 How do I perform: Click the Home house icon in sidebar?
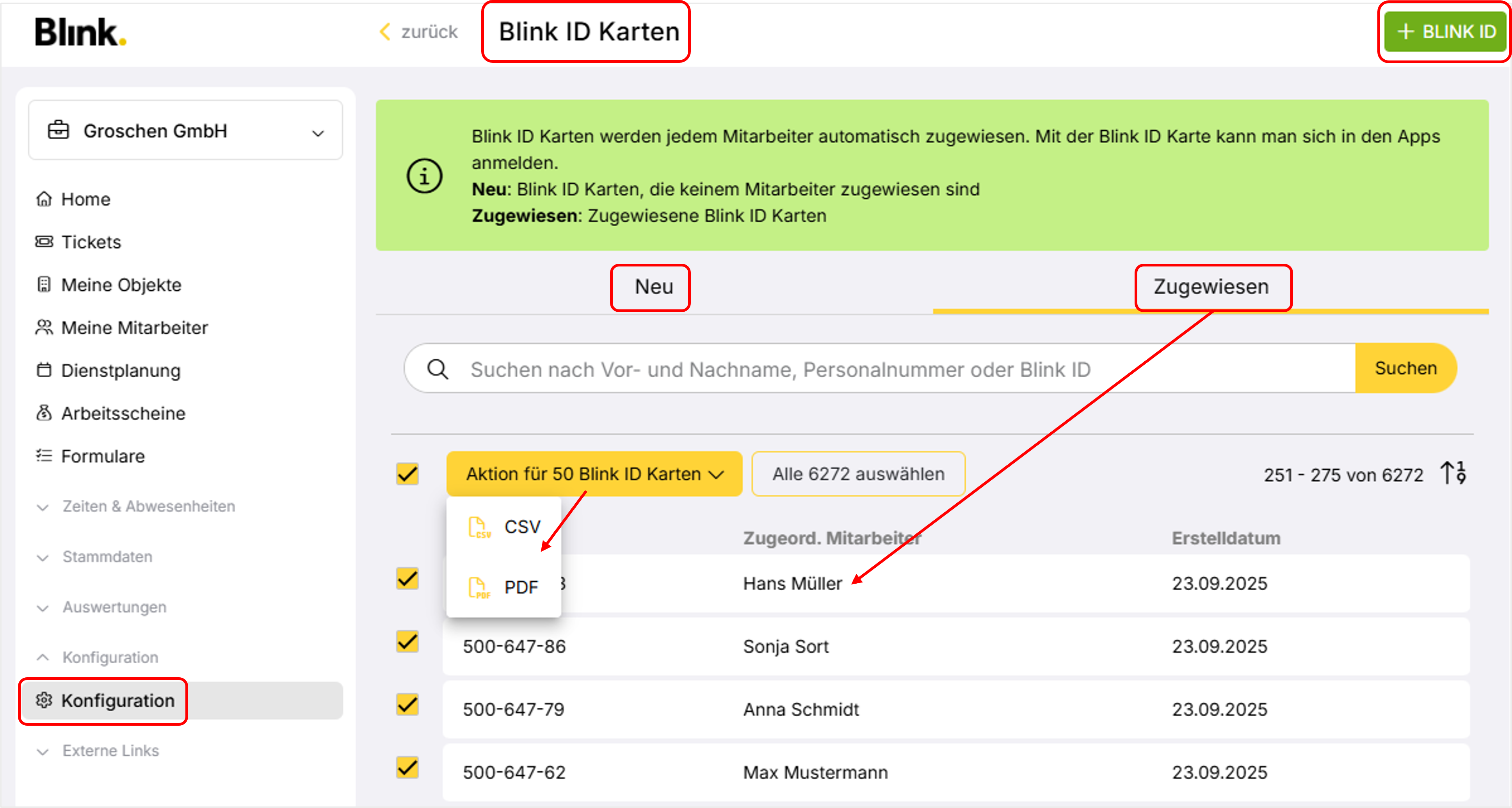point(44,199)
